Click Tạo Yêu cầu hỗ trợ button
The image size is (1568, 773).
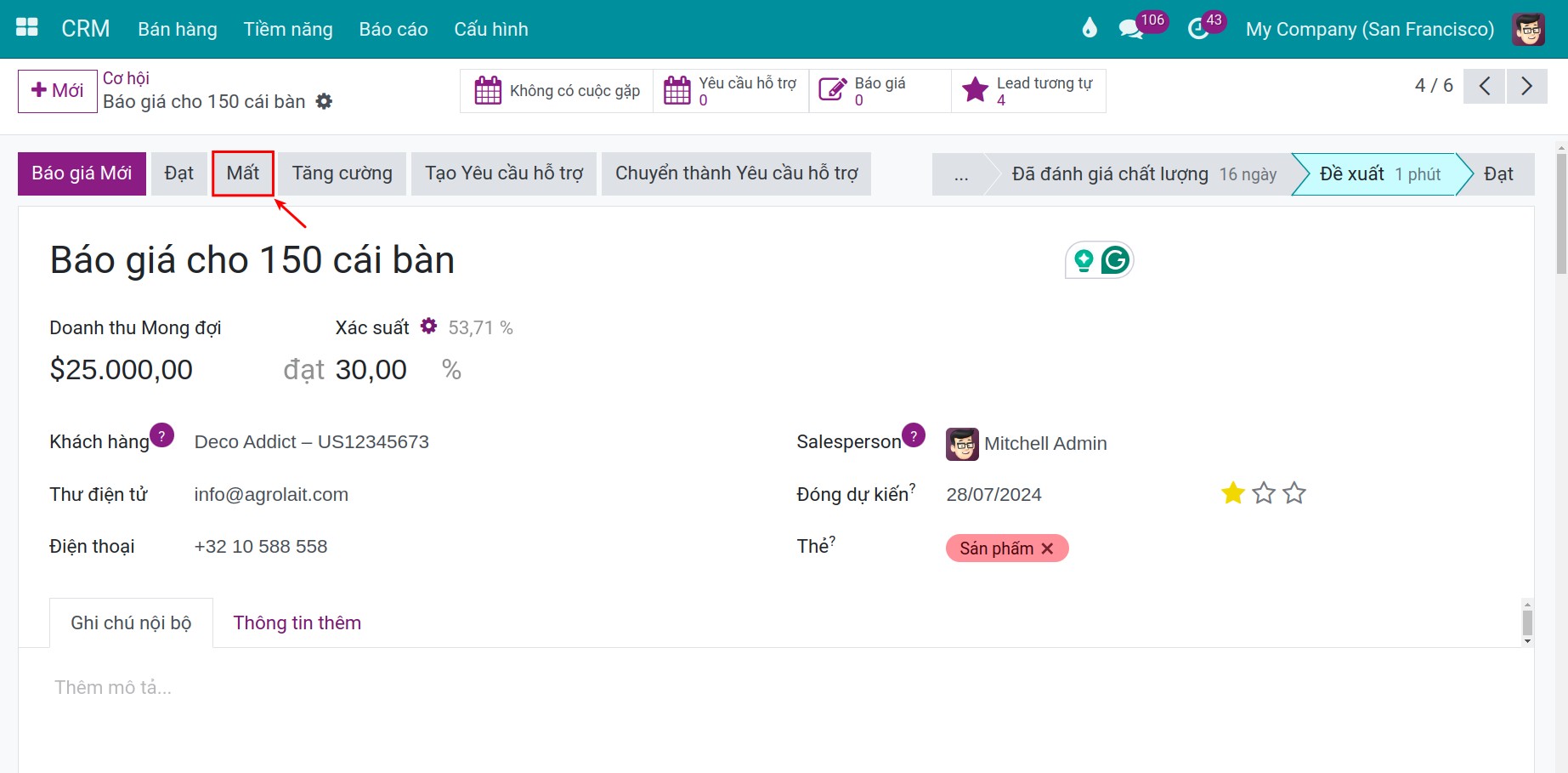point(504,173)
